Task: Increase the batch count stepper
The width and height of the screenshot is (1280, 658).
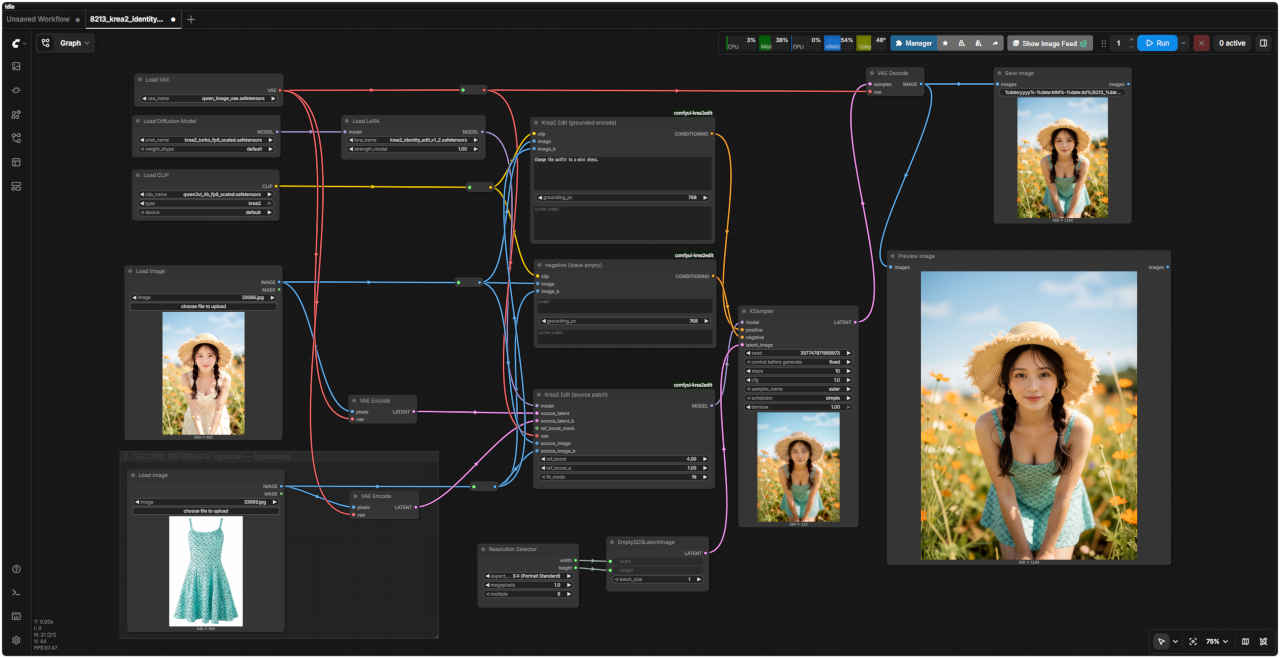Action: pyautogui.click(x=1131, y=39)
